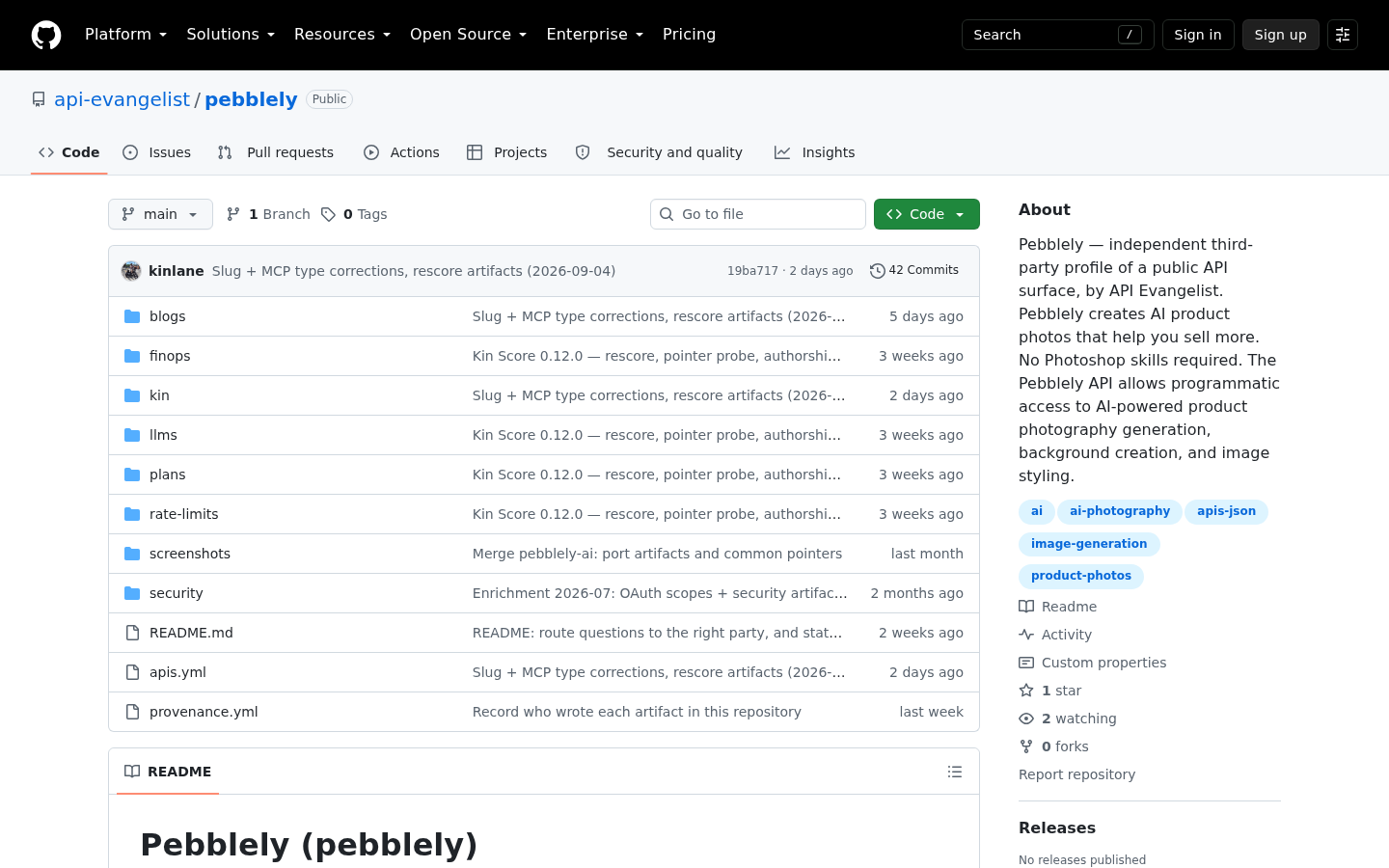
Task: Click the image-generation topic tag
Action: point(1089,544)
